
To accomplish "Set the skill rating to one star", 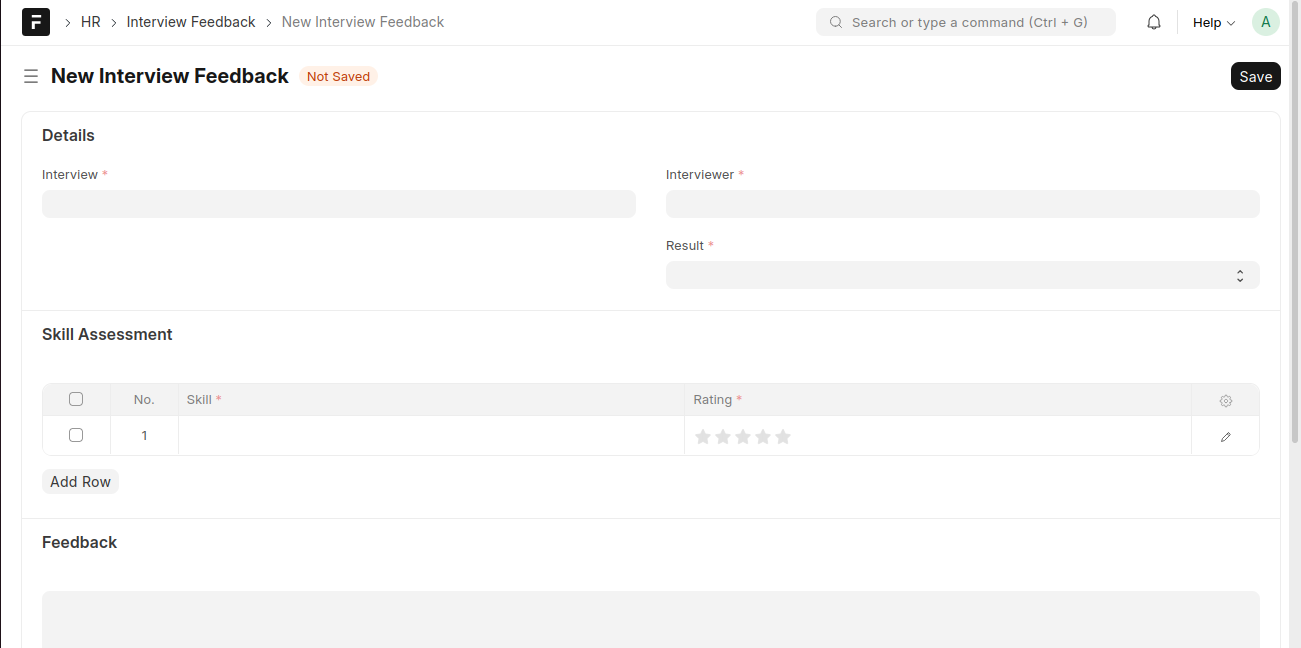I will [703, 437].
